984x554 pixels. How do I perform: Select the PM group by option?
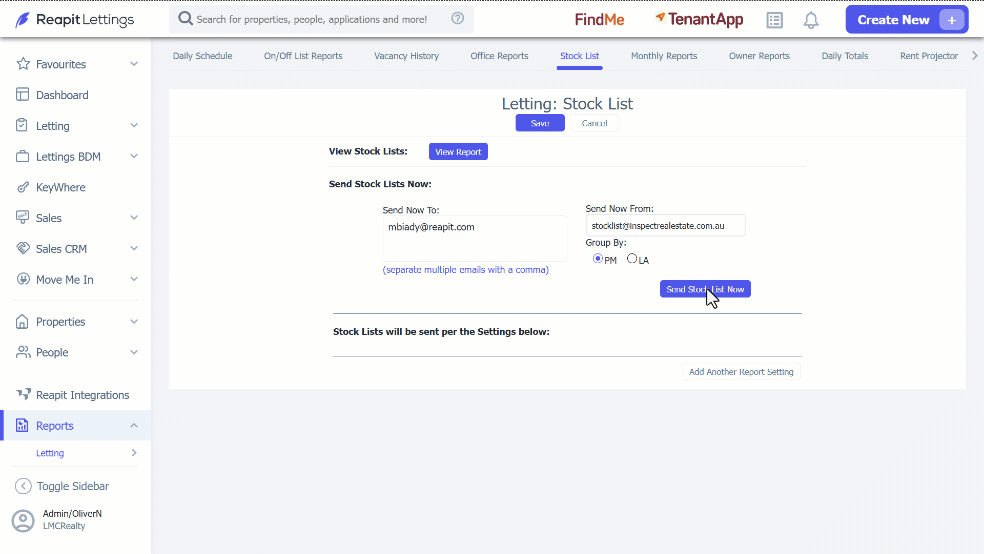[x=597, y=258]
